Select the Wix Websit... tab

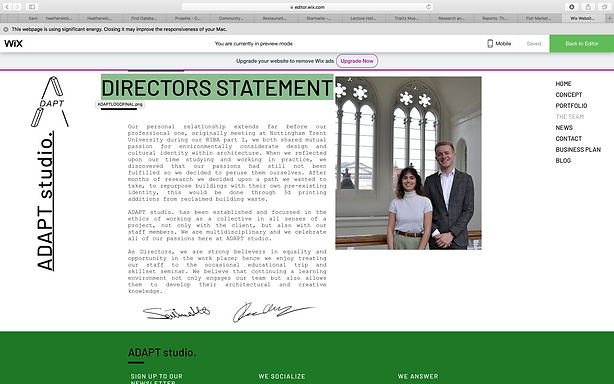(x=583, y=18)
